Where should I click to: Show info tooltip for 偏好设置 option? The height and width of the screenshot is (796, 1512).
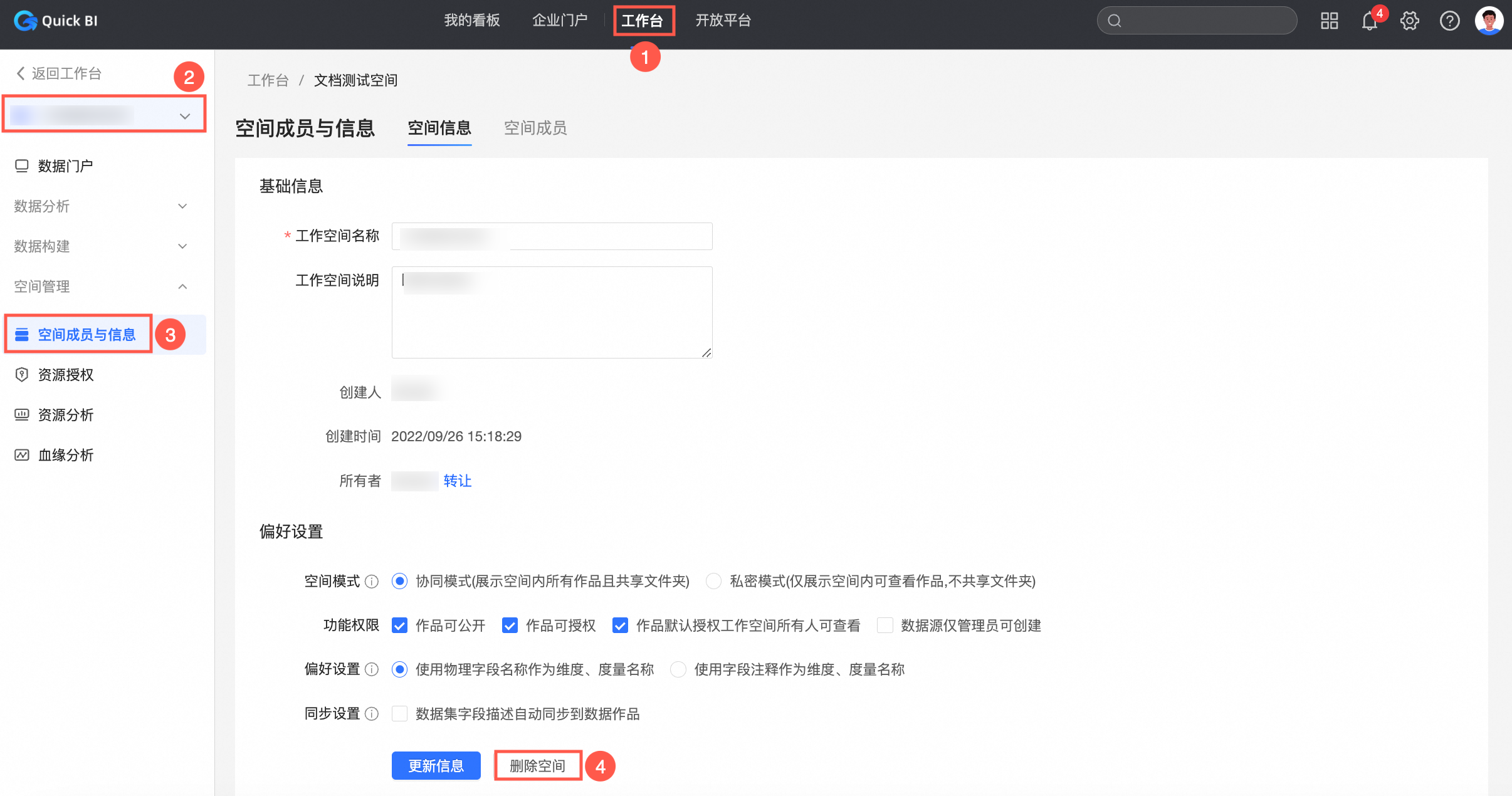(x=372, y=669)
